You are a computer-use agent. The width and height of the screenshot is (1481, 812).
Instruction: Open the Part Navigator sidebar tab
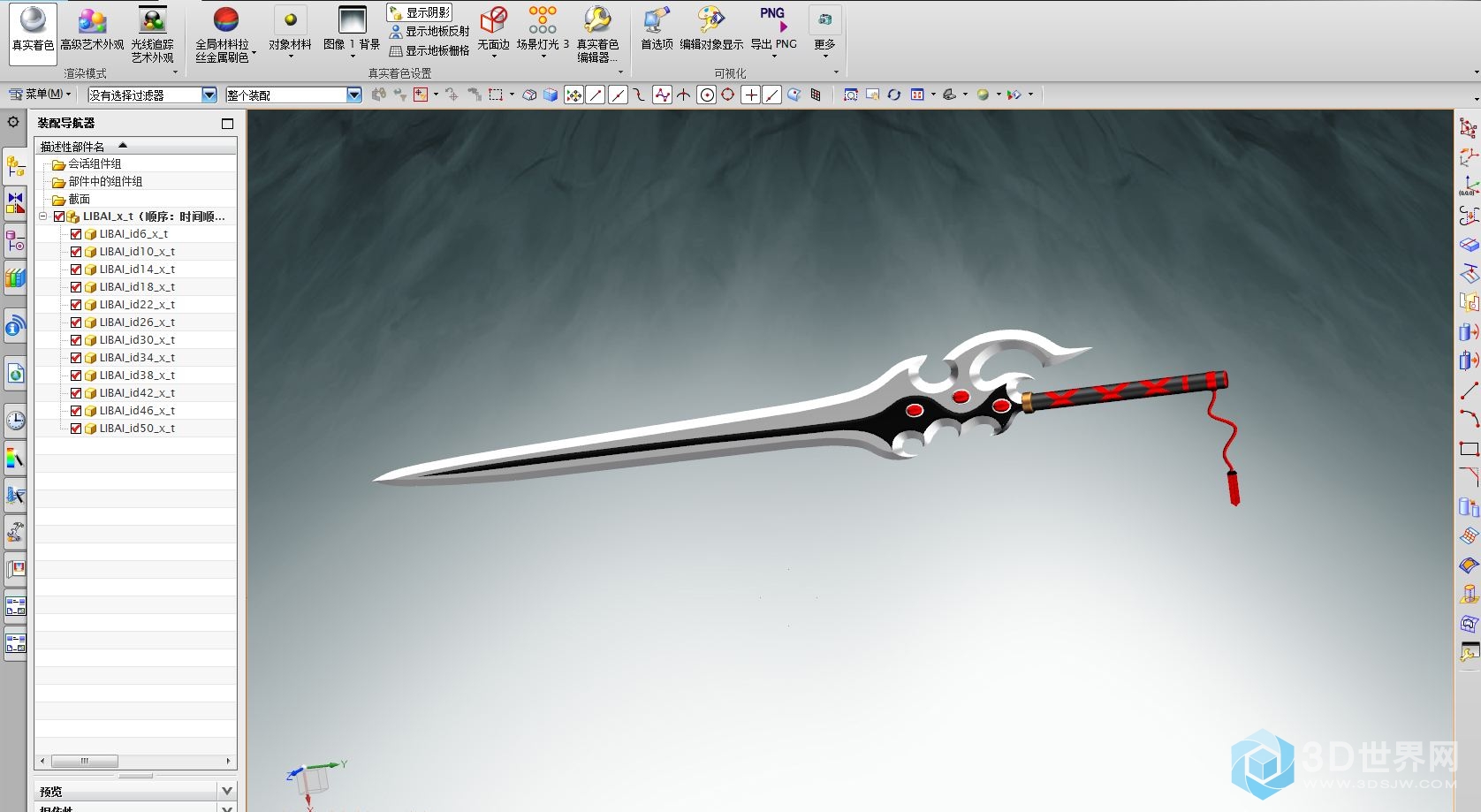tap(15, 240)
